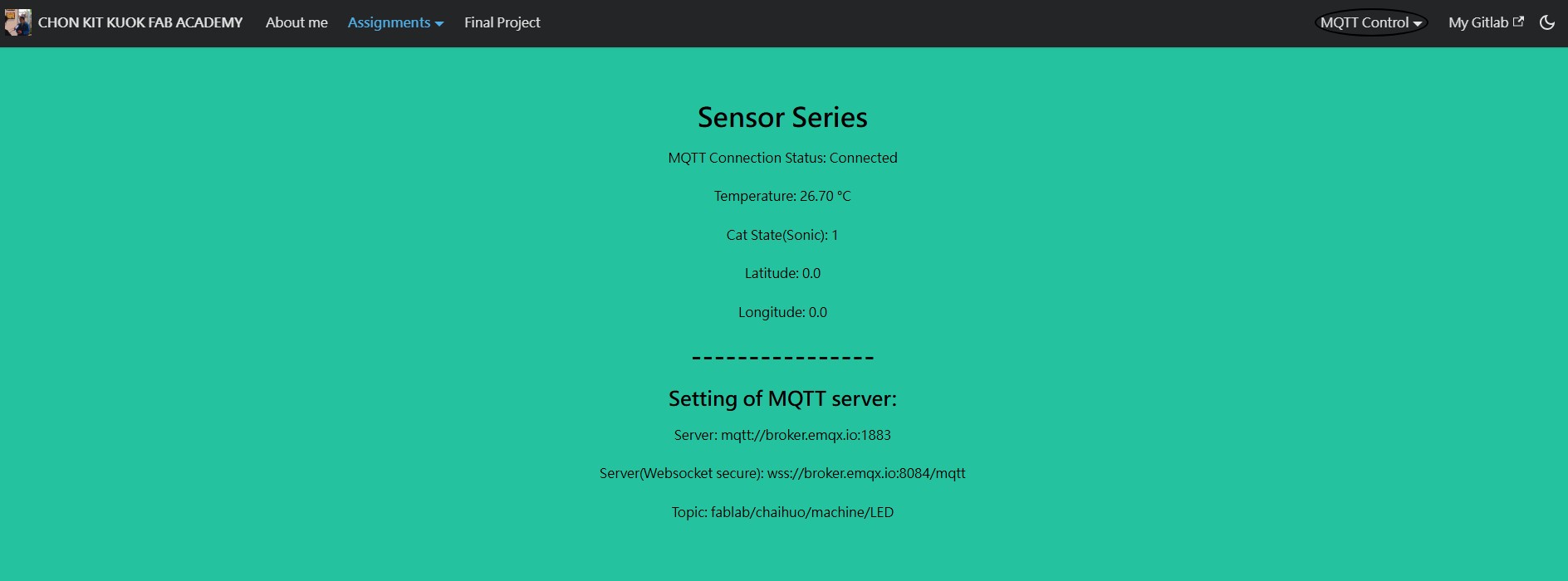This screenshot has width=1568, height=581.
Task: Click CHON KIT KUOK FAB ACADEMY site title
Action: coord(140,22)
